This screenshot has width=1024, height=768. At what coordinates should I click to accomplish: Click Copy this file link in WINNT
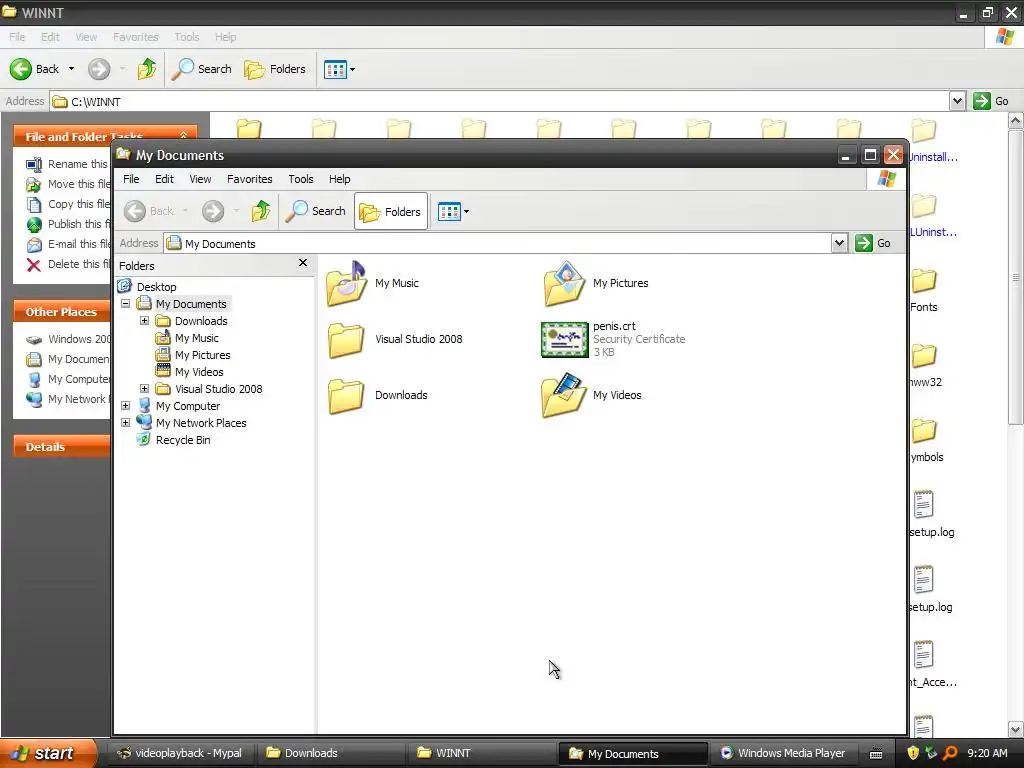point(79,204)
